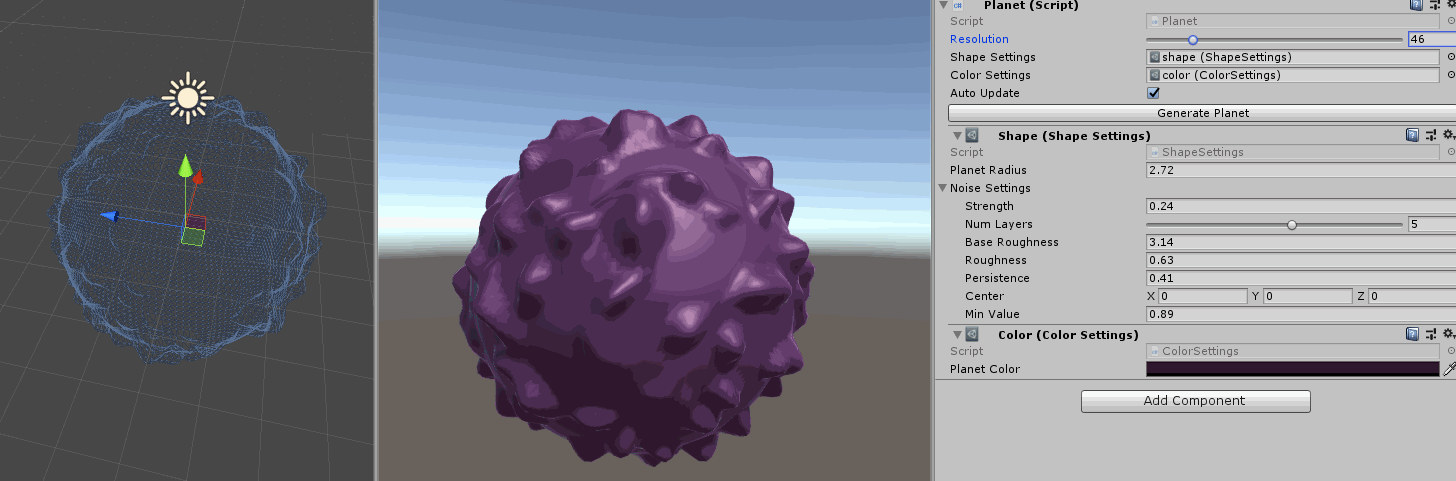Image resolution: width=1456 pixels, height=481 pixels.
Task: Click the blue Z-axis arrow gizmo
Action: 110,216
